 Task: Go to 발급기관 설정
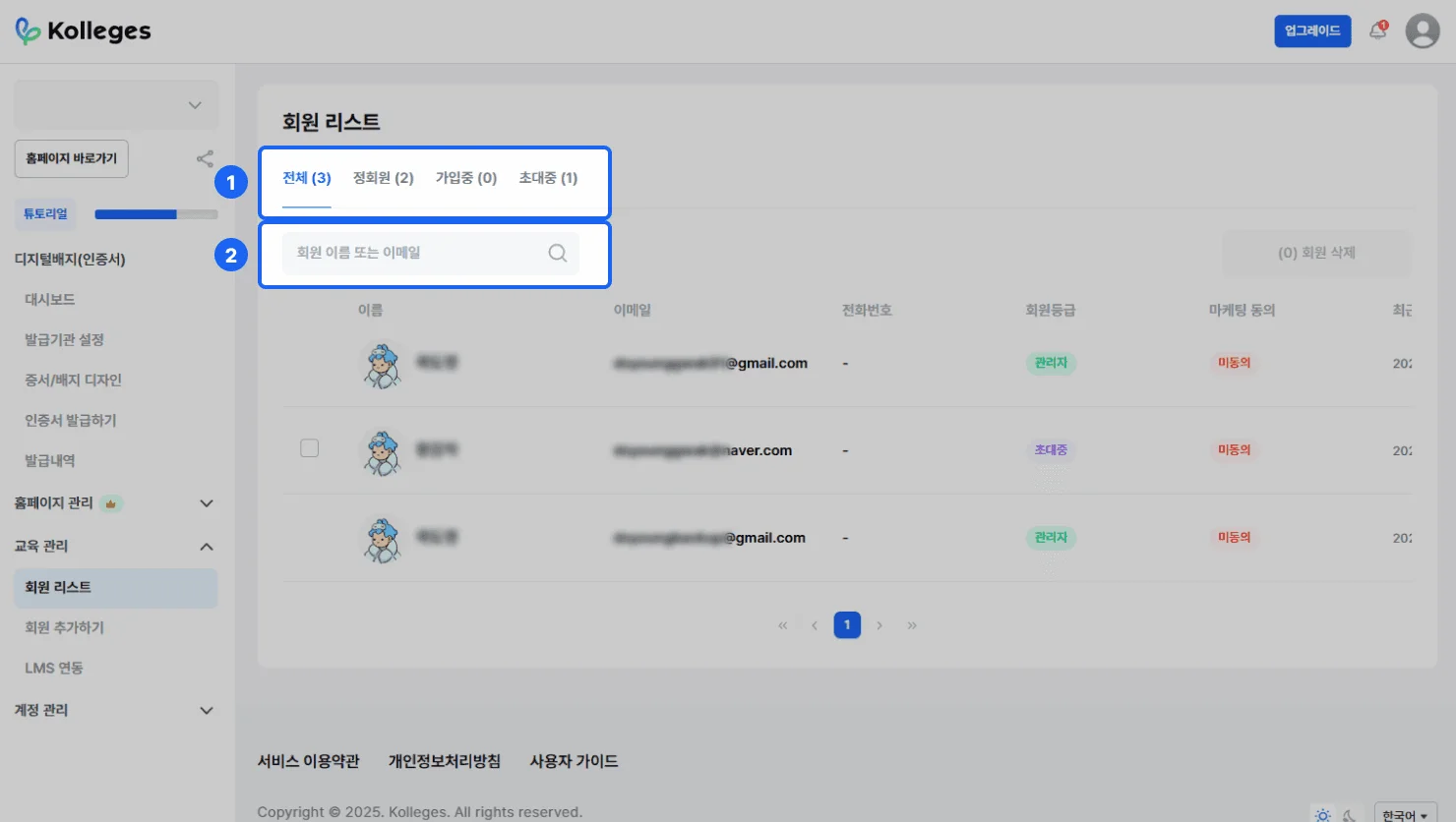tap(64, 340)
